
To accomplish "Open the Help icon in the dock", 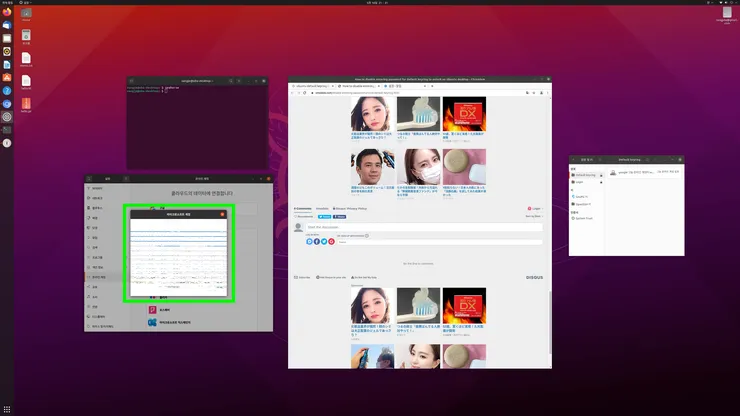I will [x=7, y=91].
